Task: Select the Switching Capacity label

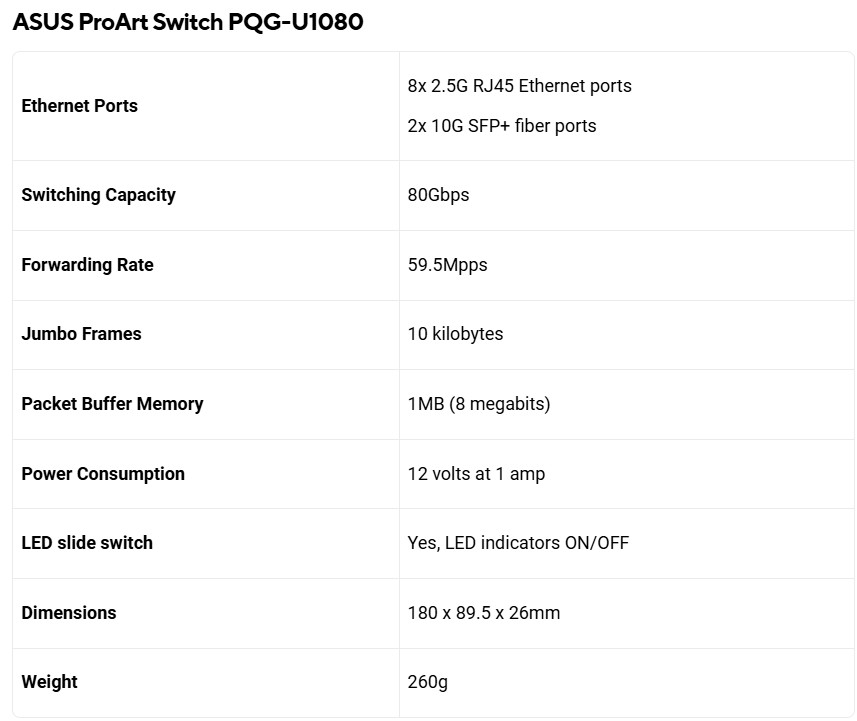Action: pyautogui.click(x=98, y=195)
